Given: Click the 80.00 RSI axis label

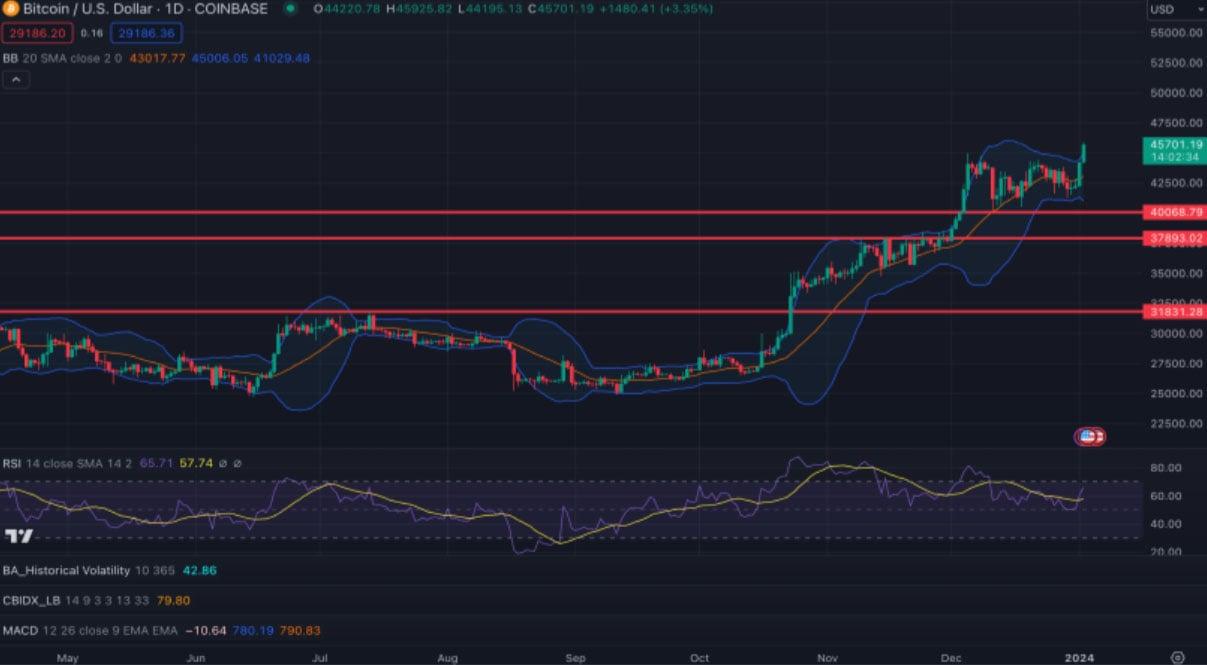Looking at the screenshot, I should 1167,467.
